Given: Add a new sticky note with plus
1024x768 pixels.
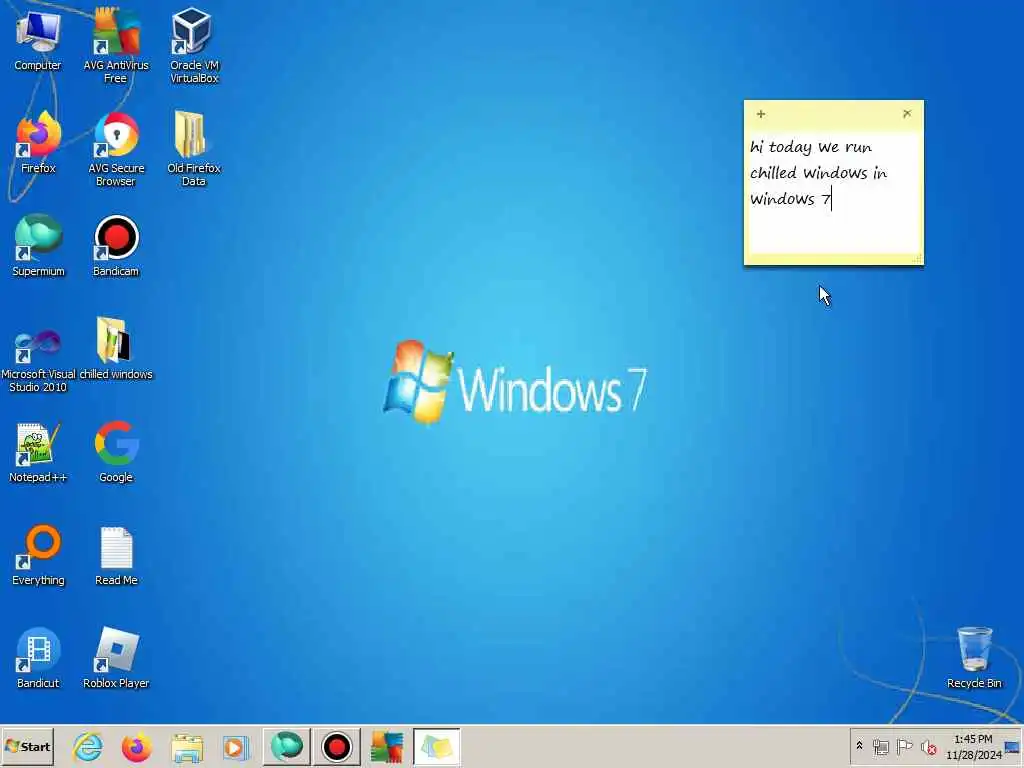Looking at the screenshot, I should click(761, 114).
